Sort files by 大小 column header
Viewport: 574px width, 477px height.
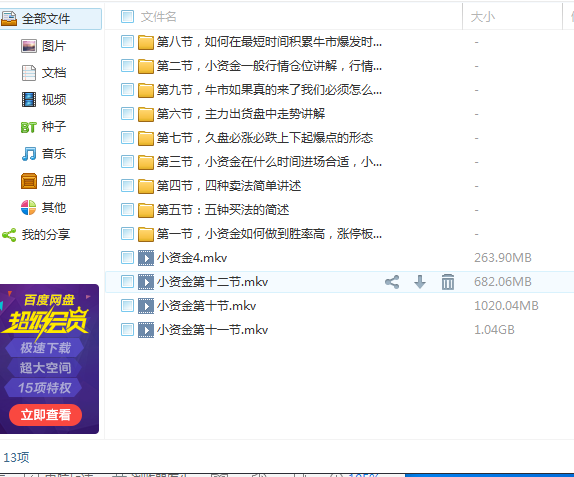pyautogui.click(x=482, y=17)
